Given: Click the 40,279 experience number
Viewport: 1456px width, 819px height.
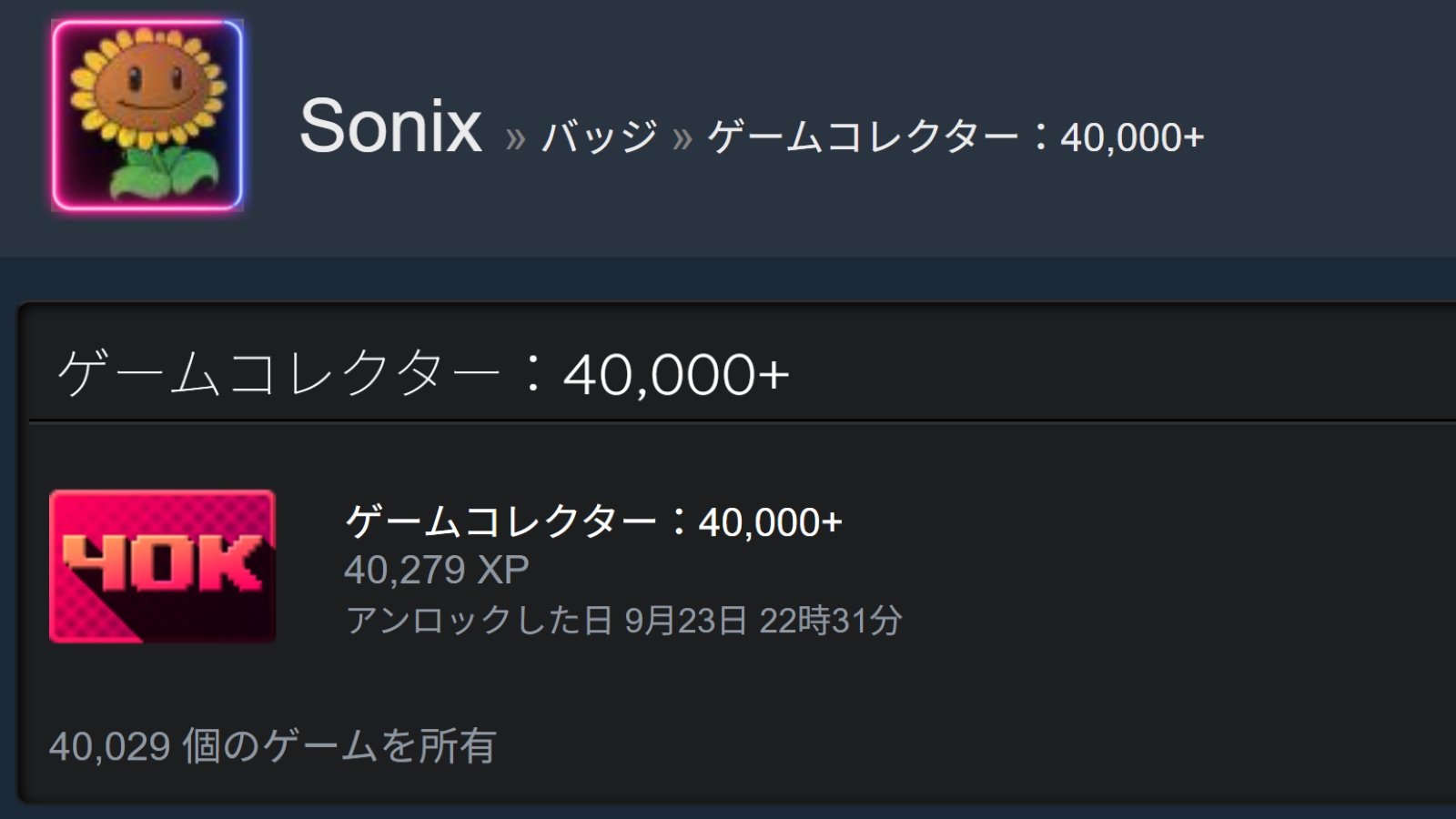Looking at the screenshot, I should coord(404,571).
